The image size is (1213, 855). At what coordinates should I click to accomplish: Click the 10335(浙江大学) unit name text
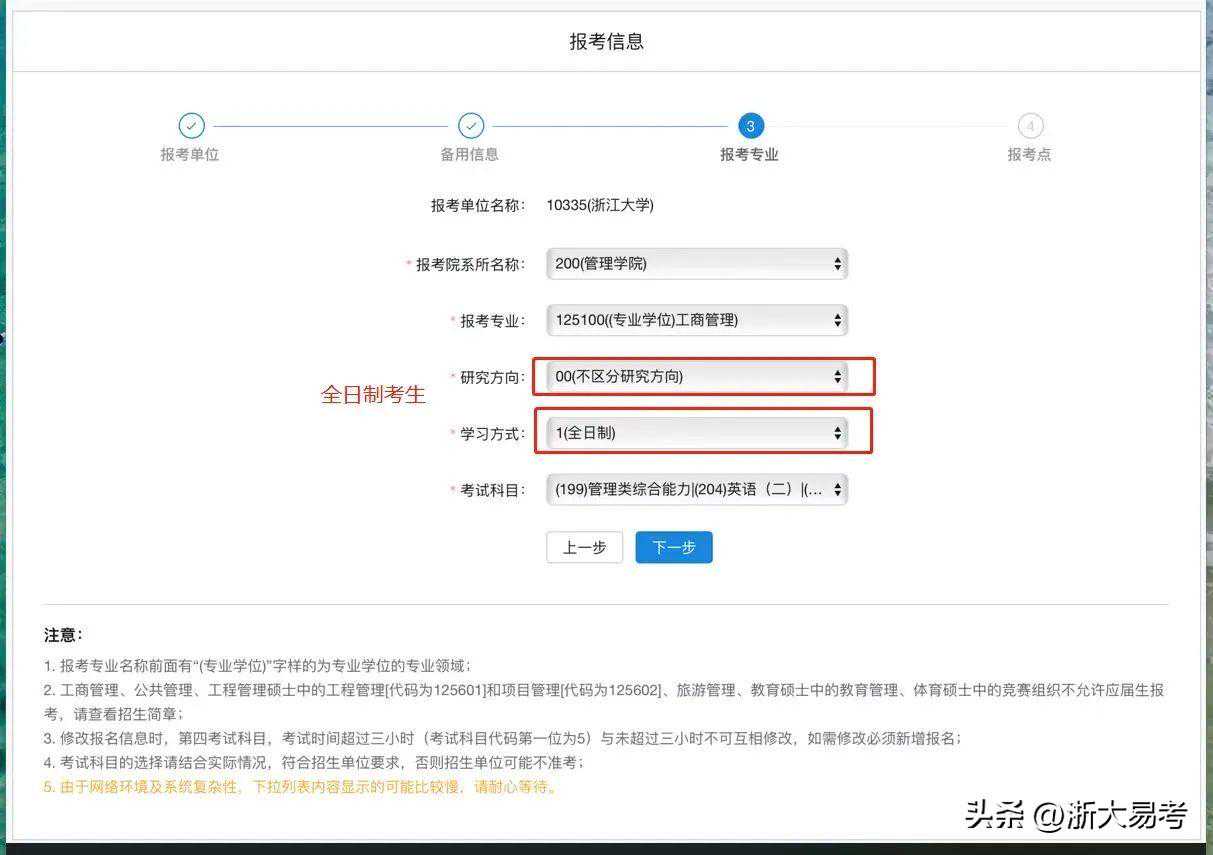coord(600,205)
